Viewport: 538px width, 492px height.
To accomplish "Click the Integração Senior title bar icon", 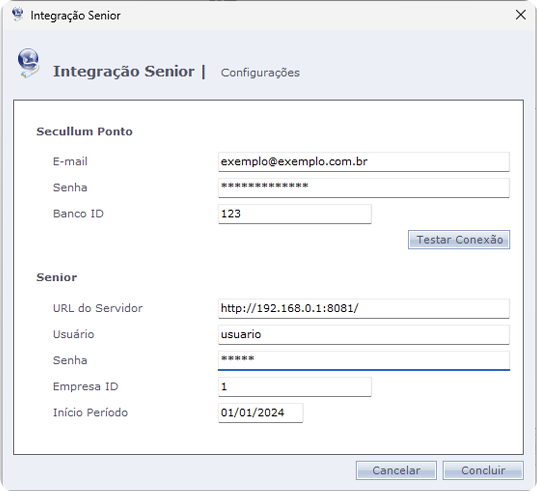I will click(17, 15).
